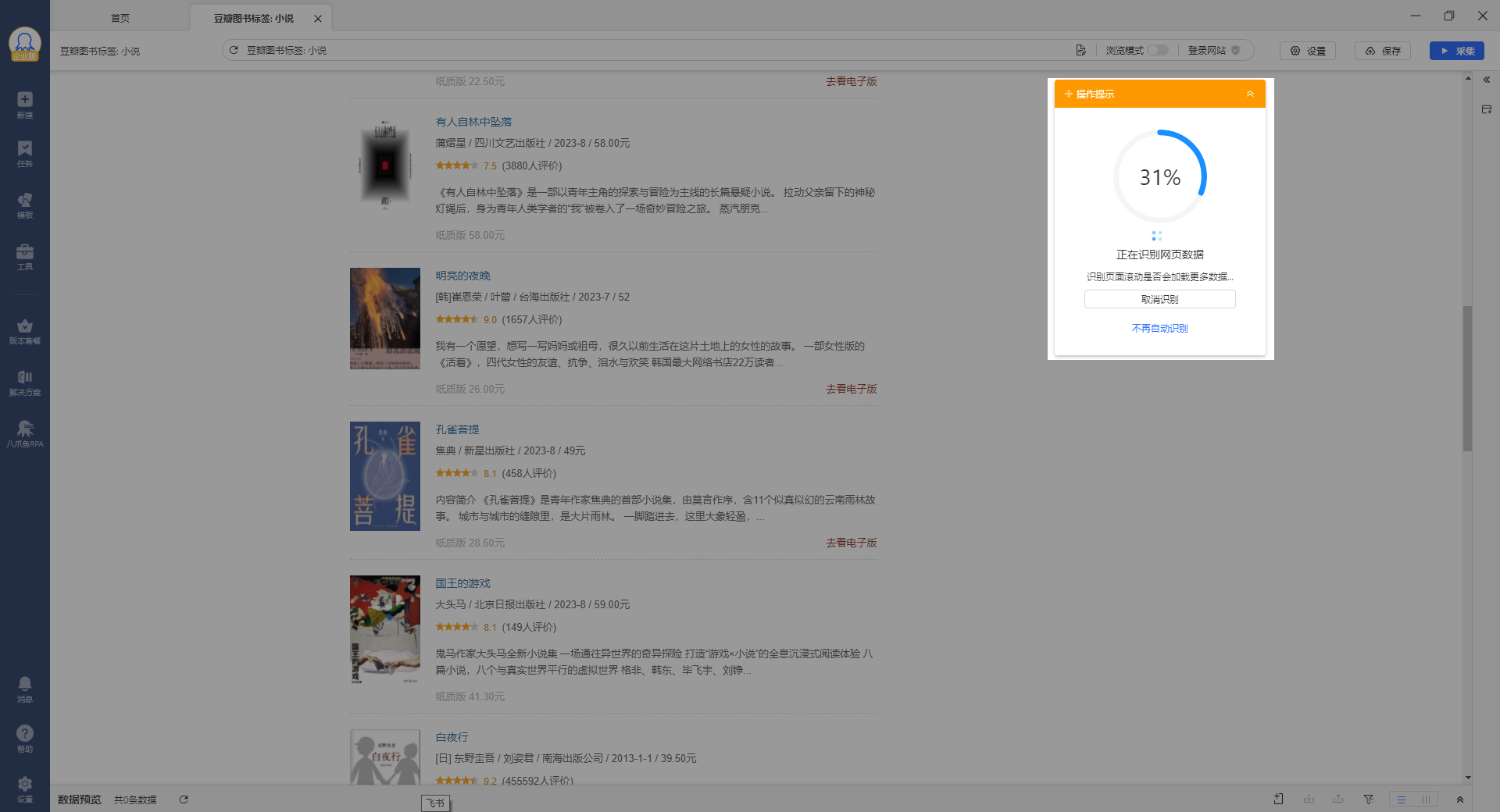This screenshot has height=812, width=1500.
Task: Click the 白夜行 book cover
Action: 385,757
